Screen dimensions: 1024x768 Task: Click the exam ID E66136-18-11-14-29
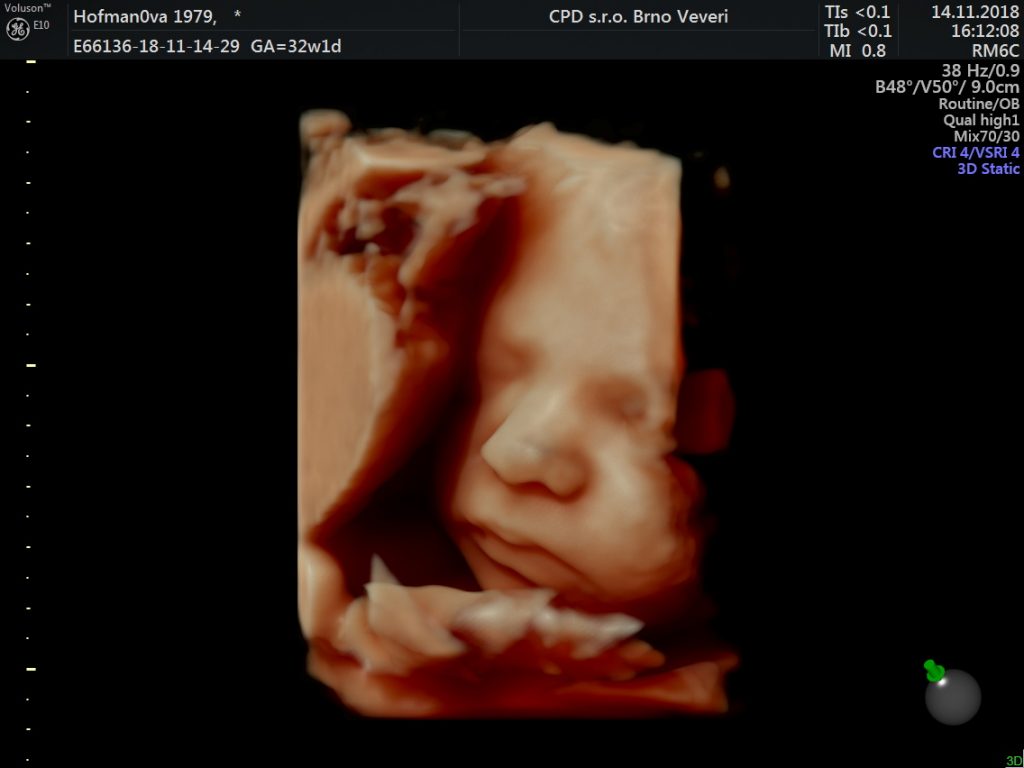tap(156, 46)
